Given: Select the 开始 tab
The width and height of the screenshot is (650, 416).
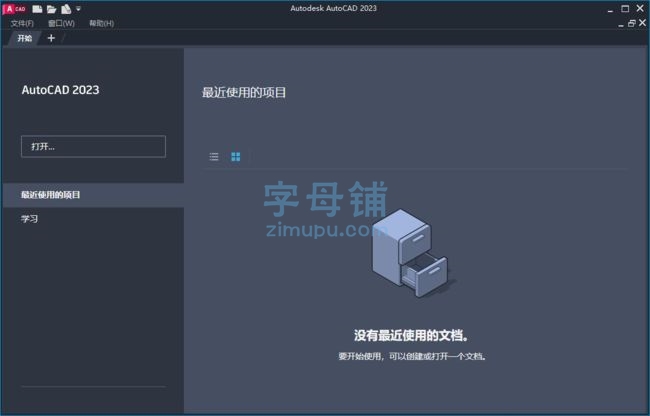Looking at the screenshot, I should [24, 38].
